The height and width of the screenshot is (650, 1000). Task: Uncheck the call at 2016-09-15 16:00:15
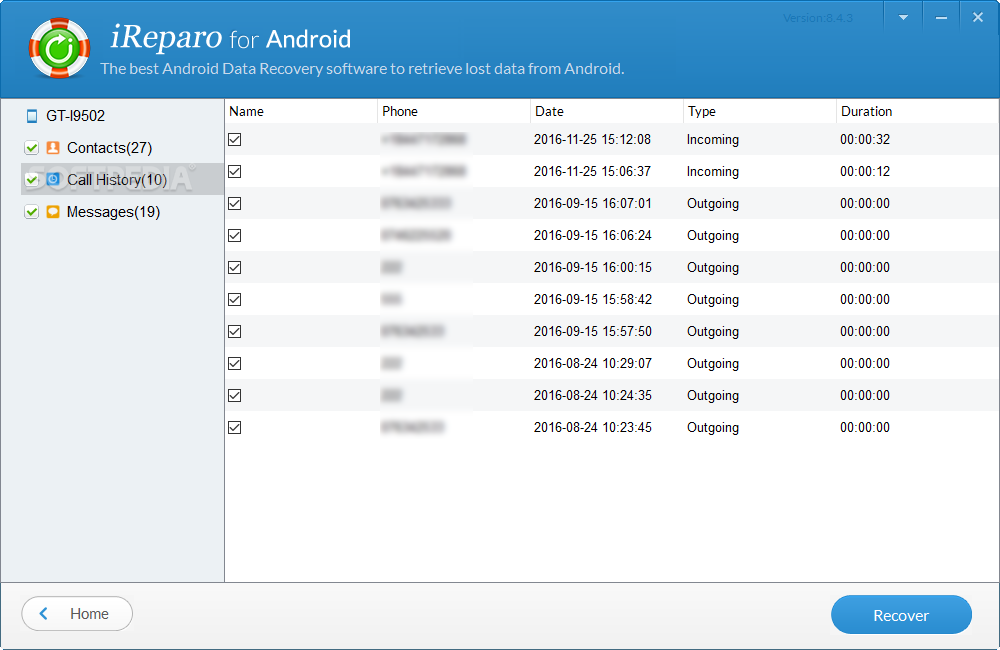click(235, 267)
